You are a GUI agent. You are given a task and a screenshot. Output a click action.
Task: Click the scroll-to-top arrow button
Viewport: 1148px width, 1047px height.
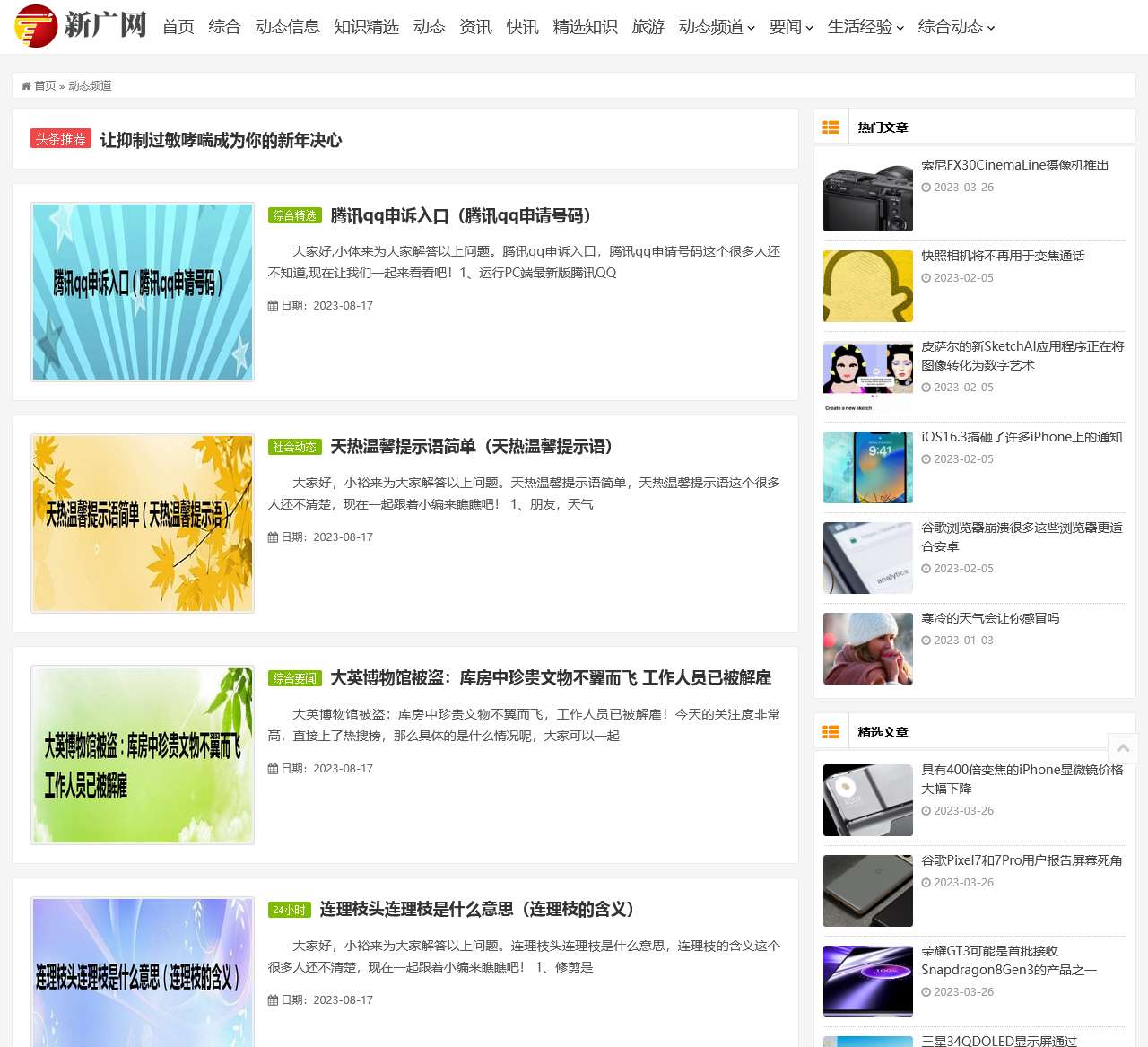[x=1123, y=748]
